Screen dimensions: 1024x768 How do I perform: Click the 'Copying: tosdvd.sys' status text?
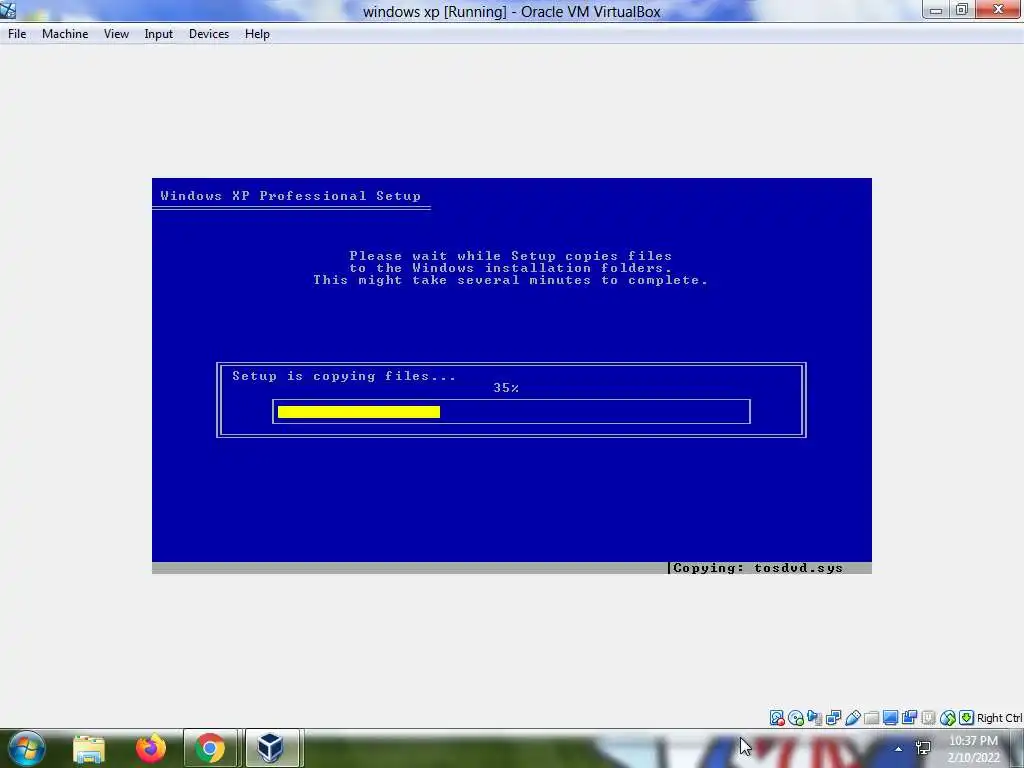[x=758, y=568]
